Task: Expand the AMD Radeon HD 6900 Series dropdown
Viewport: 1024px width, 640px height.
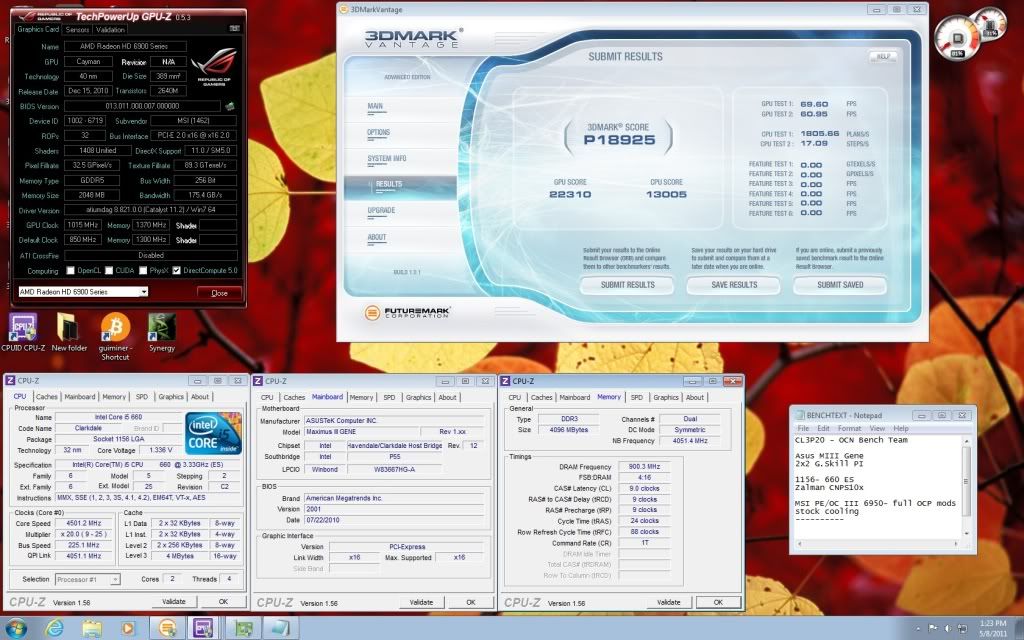Action: (x=144, y=292)
